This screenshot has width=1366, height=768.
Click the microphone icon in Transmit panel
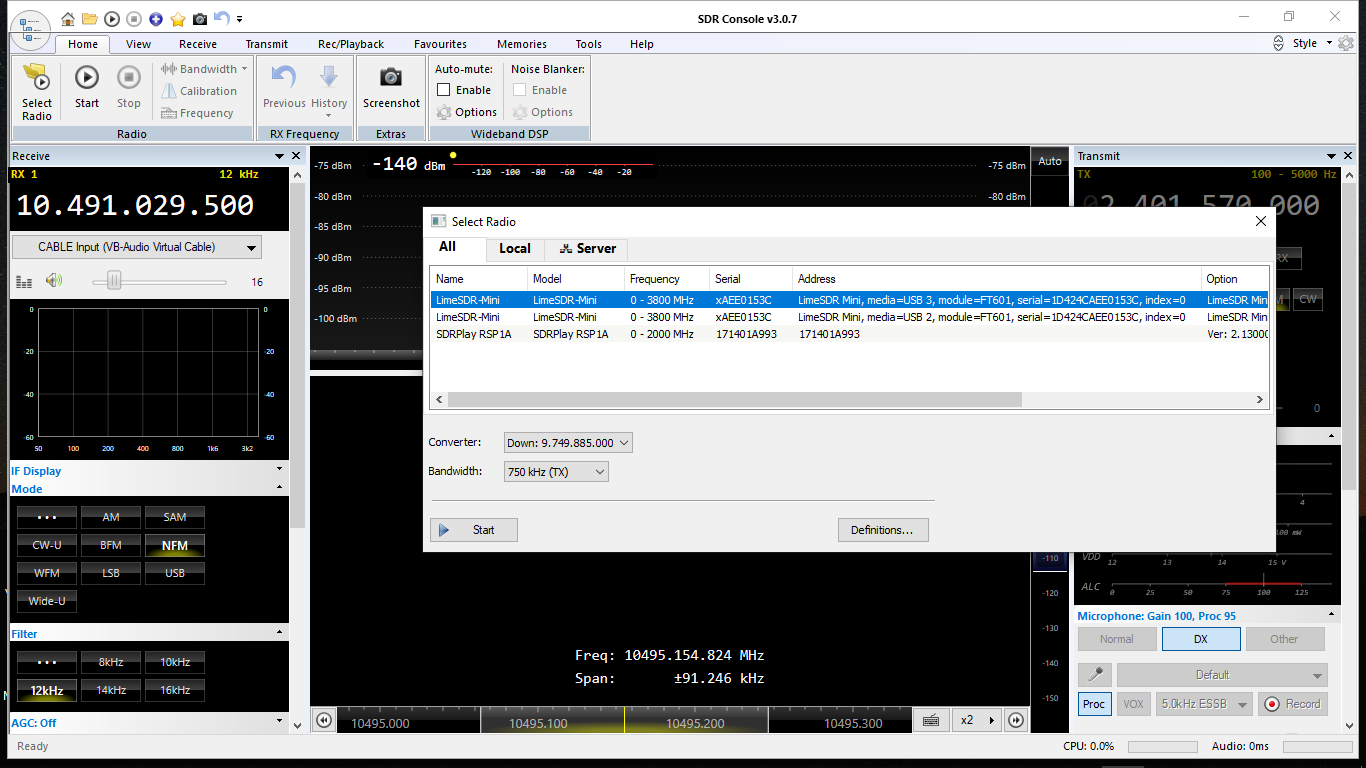[x=1097, y=675]
